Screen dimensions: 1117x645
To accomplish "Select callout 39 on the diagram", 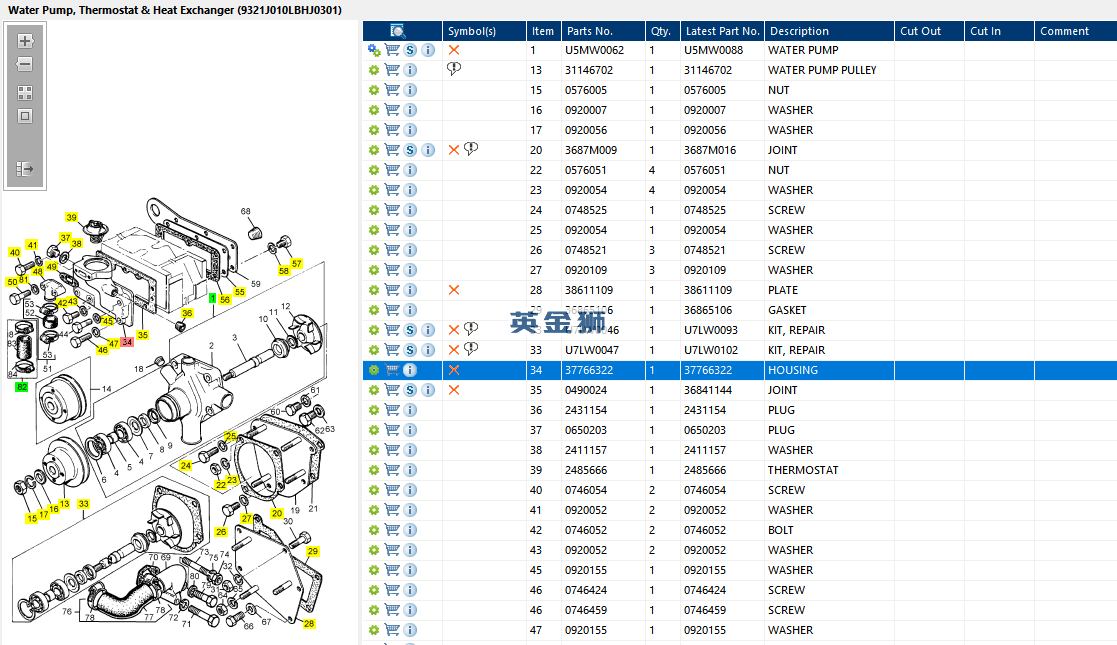I will [x=71, y=217].
